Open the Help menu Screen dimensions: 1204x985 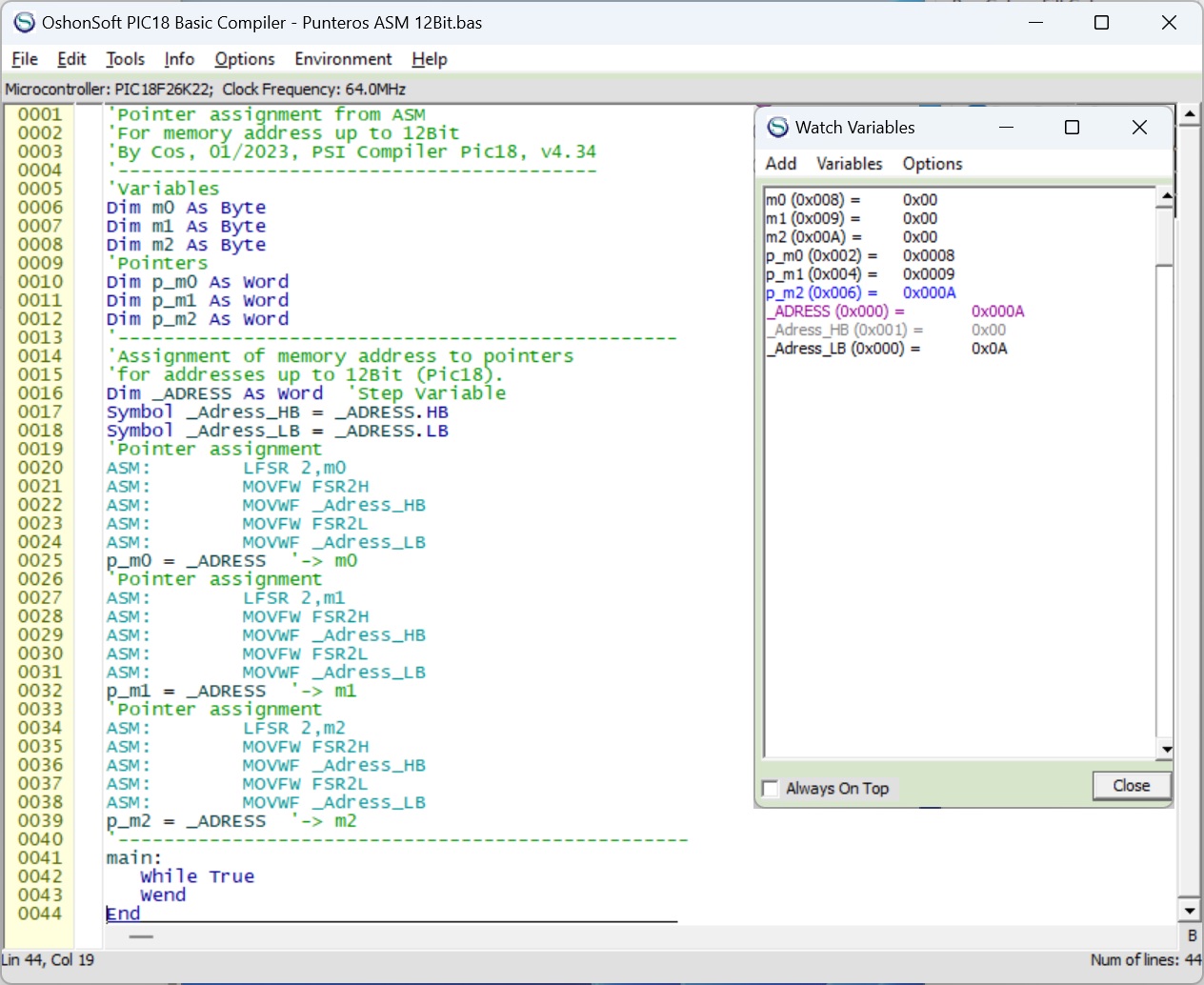coord(430,59)
